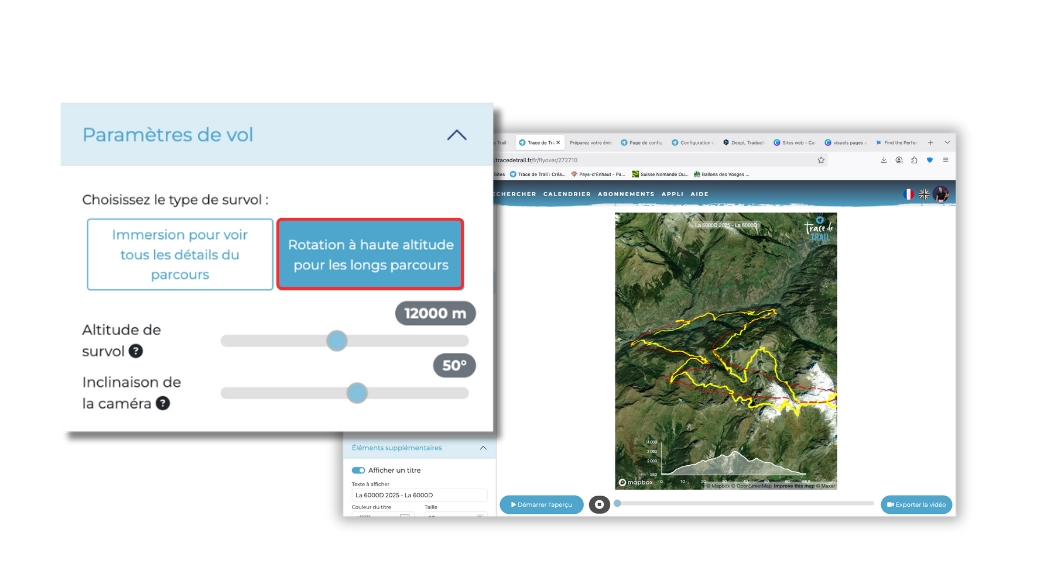Select the Immersion flyover type option
This screenshot has width=1050, height=564.
click(180, 254)
